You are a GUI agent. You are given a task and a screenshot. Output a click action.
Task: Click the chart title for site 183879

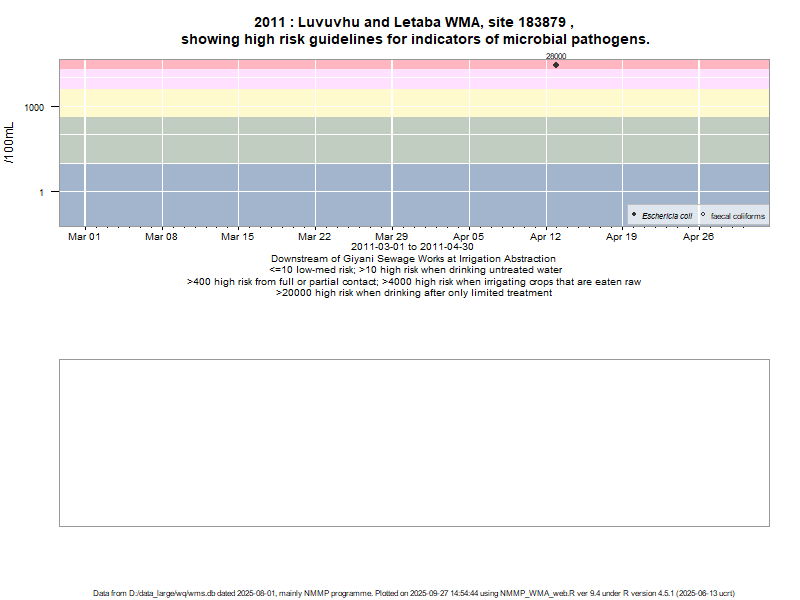tap(414, 30)
